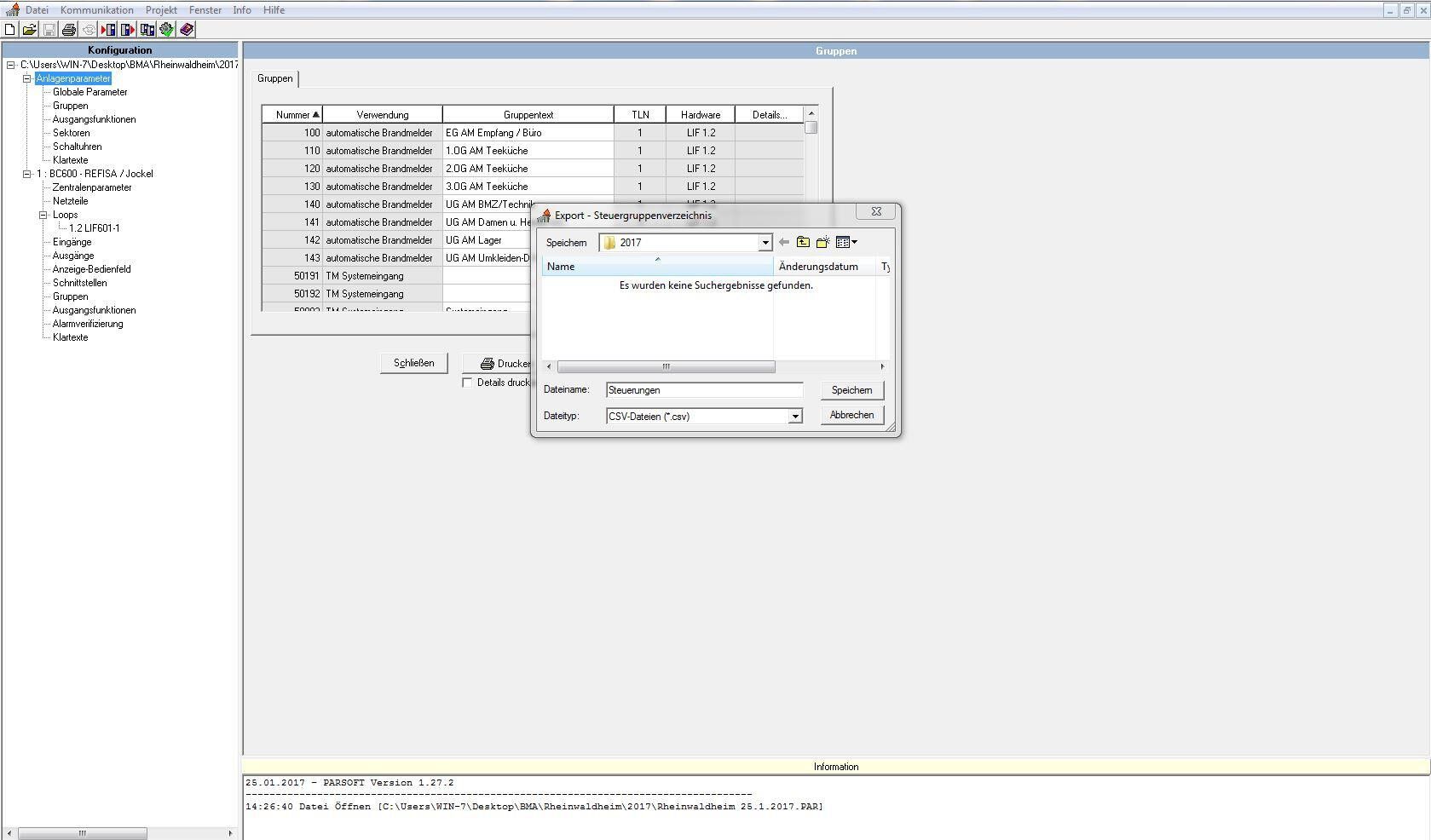Image resolution: width=1431 pixels, height=840 pixels.
Task: Open the Dateityp CSV-Dateien dropdown
Action: pyautogui.click(x=795, y=417)
